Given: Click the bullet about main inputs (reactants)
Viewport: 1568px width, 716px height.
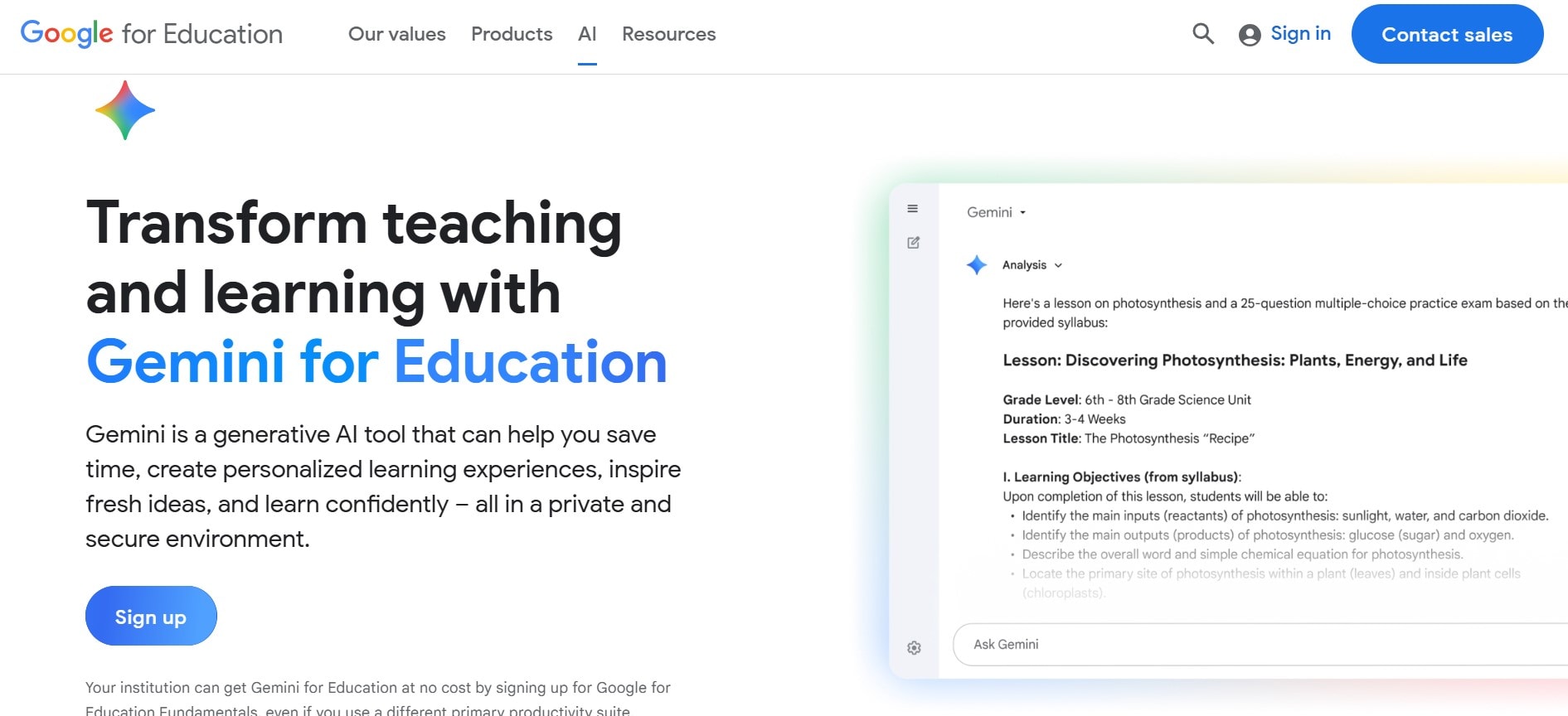Looking at the screenshot, I should (1284, 515).
